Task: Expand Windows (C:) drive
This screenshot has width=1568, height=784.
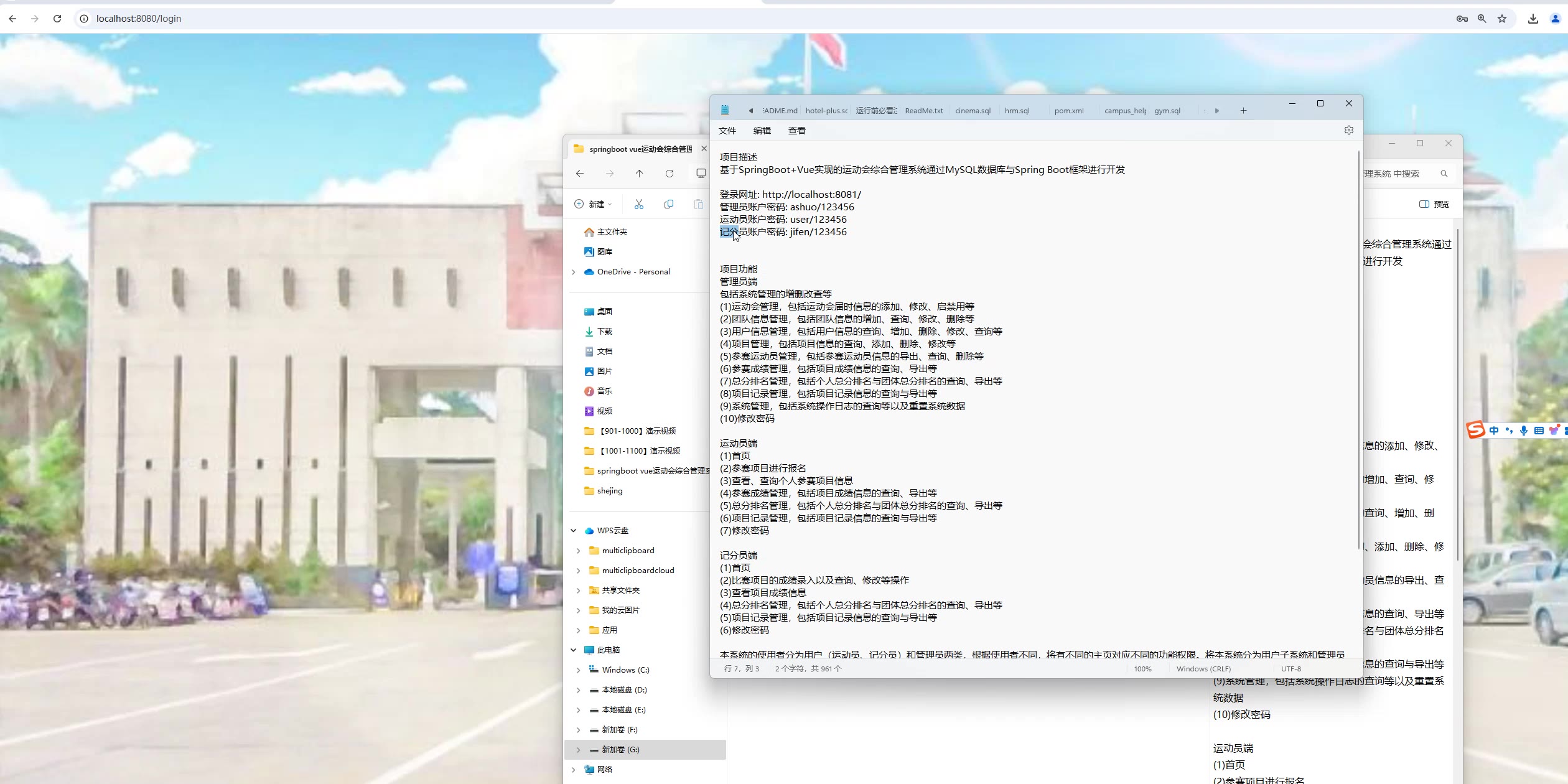Action: [x=578, y=670]
